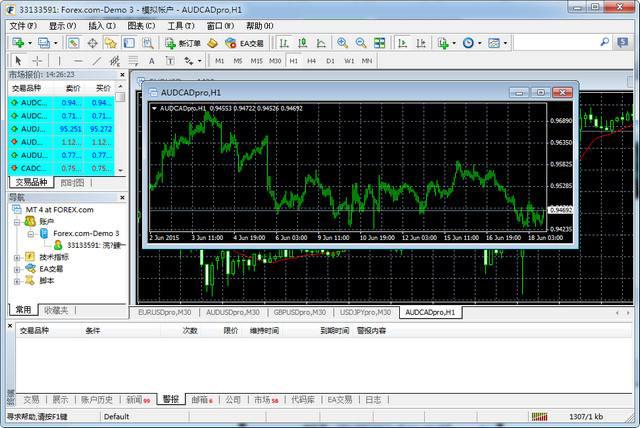The width and height of the screenshot is (640, 428).
Task: Select the crosshair cursor tool
Action: tap(37, 61)
